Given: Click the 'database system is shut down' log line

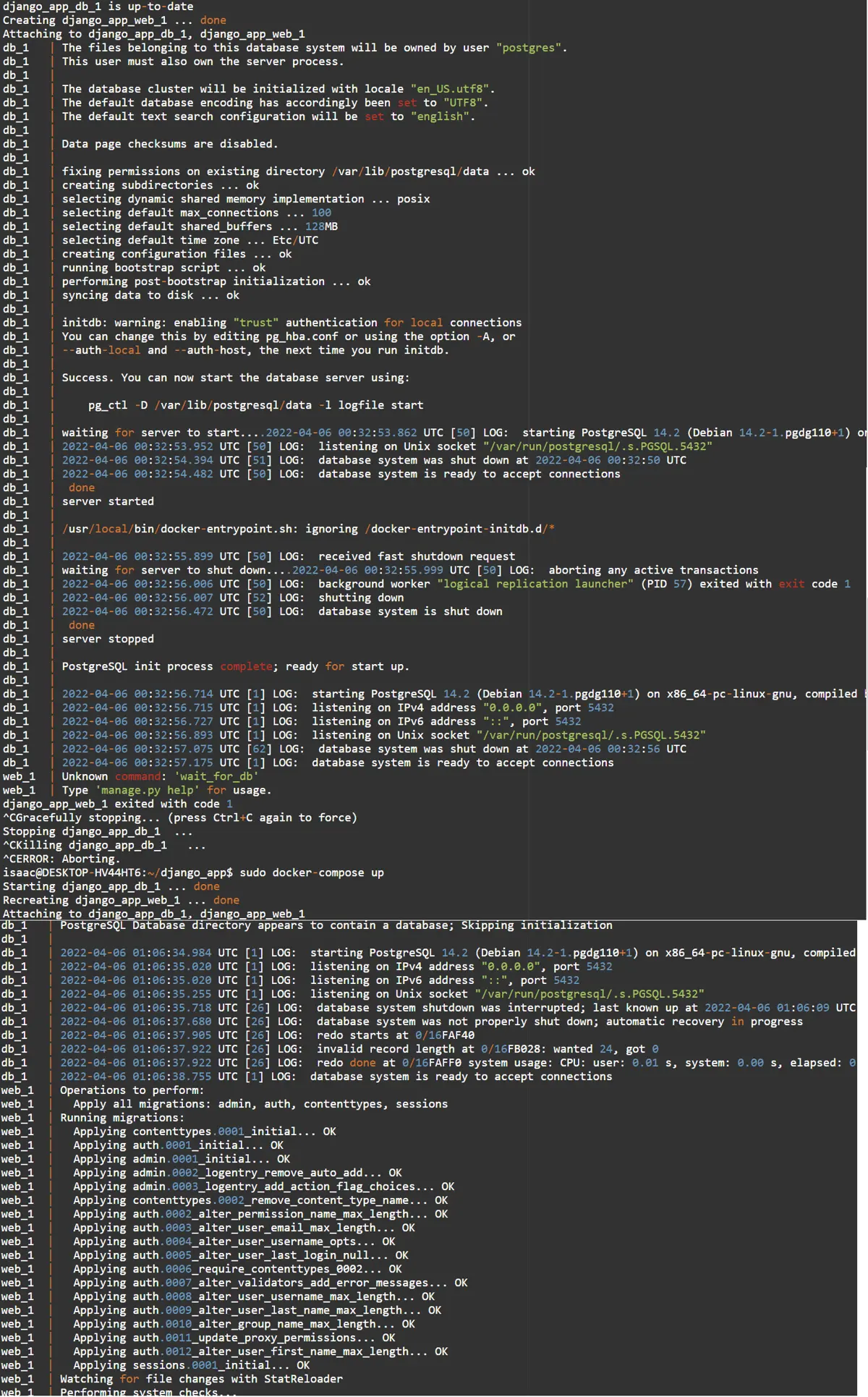Looking at the screenshot, I should click(x=282, y=611).
